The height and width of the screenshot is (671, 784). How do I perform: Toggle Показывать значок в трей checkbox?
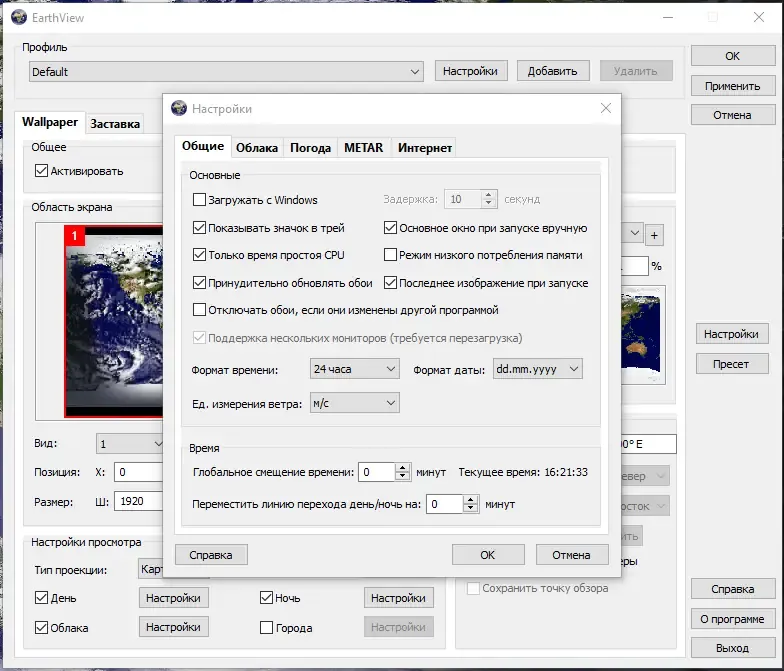[200, 228]
